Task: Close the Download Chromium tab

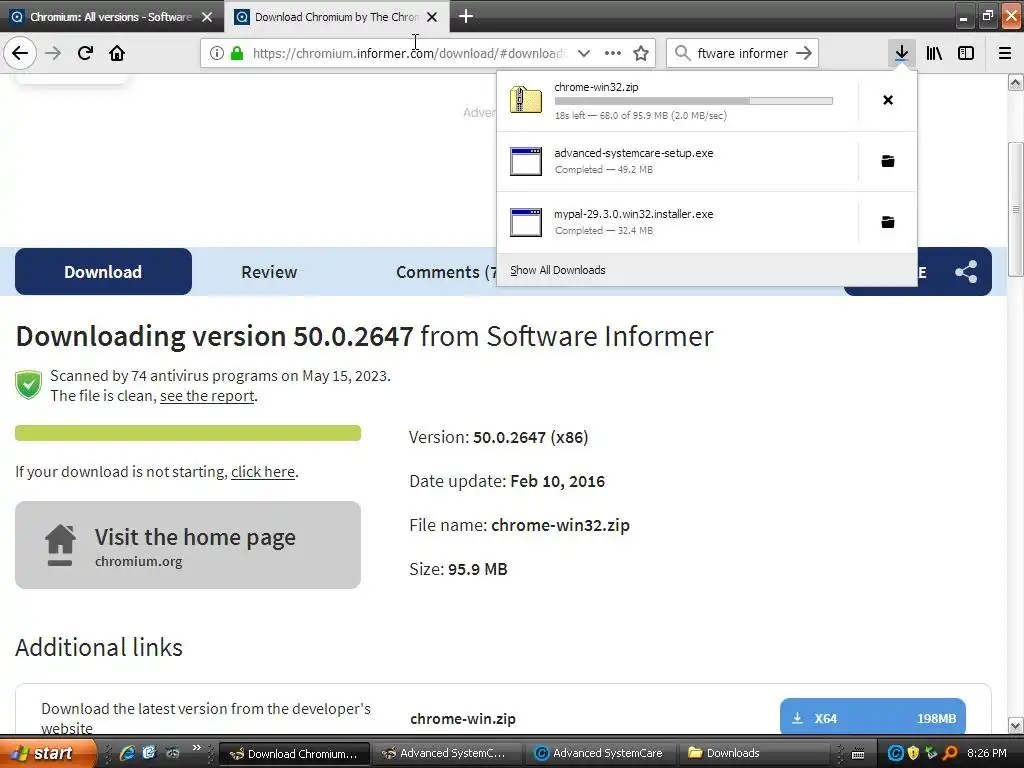Action: pos(432,17)
